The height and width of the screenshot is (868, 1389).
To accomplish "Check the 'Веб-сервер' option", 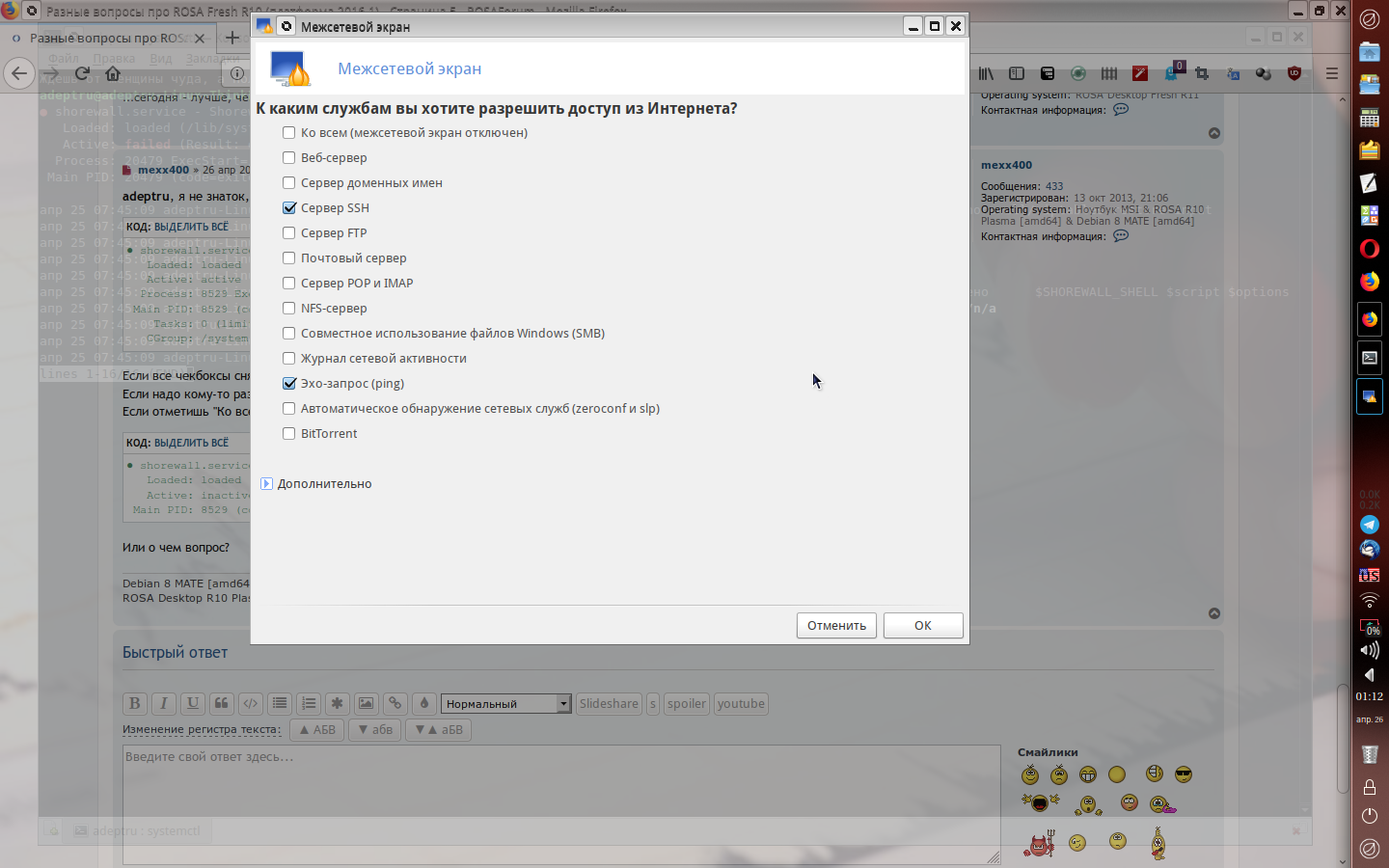I will [289, 158].
